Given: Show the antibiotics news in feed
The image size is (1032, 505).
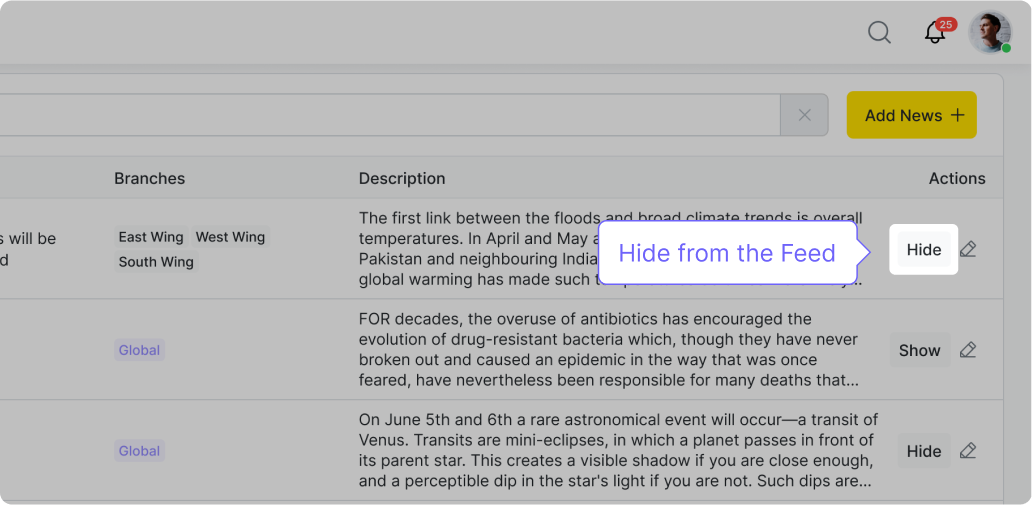Looking at the screenshot, I should [x=919, y=350].
